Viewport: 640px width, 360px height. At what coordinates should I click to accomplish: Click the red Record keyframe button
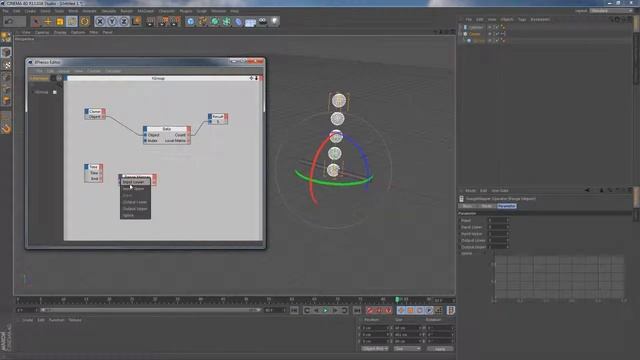point(370,311)
